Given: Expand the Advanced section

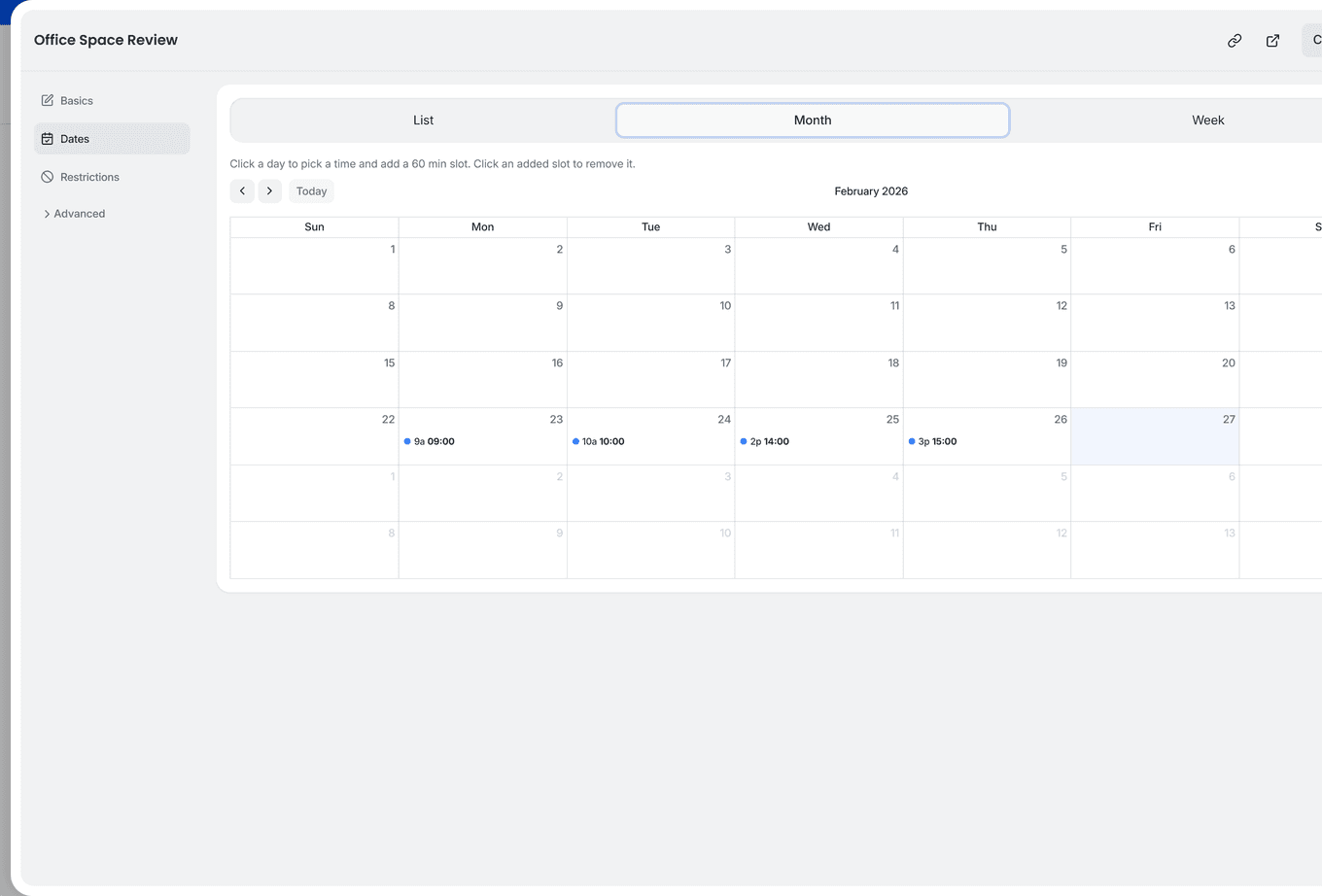Looking at the screenshot, I should click(x=80, y=213).
